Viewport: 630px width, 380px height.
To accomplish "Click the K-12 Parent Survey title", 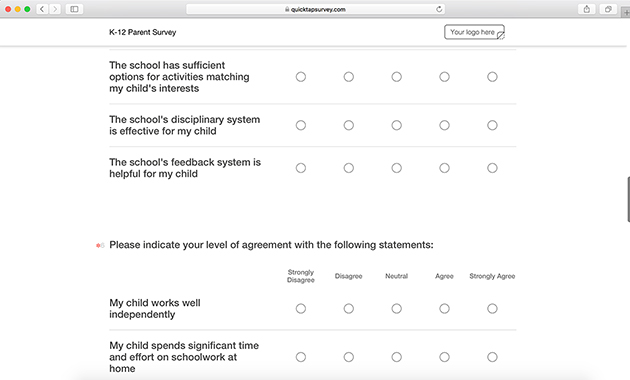I will pos(143,32).
